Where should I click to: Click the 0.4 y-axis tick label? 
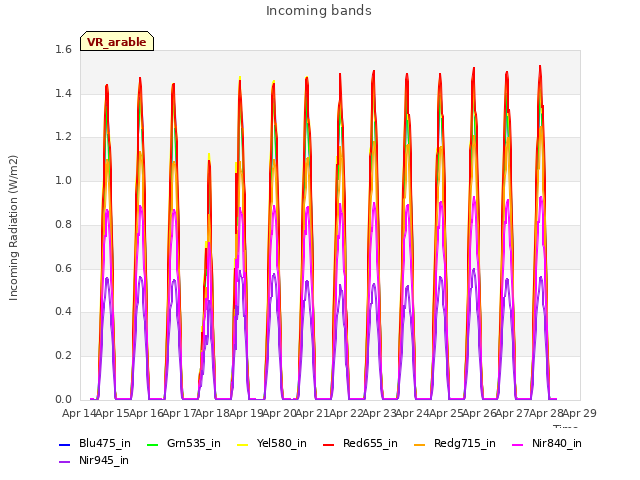pyautogui.click(x=63, y=311)
